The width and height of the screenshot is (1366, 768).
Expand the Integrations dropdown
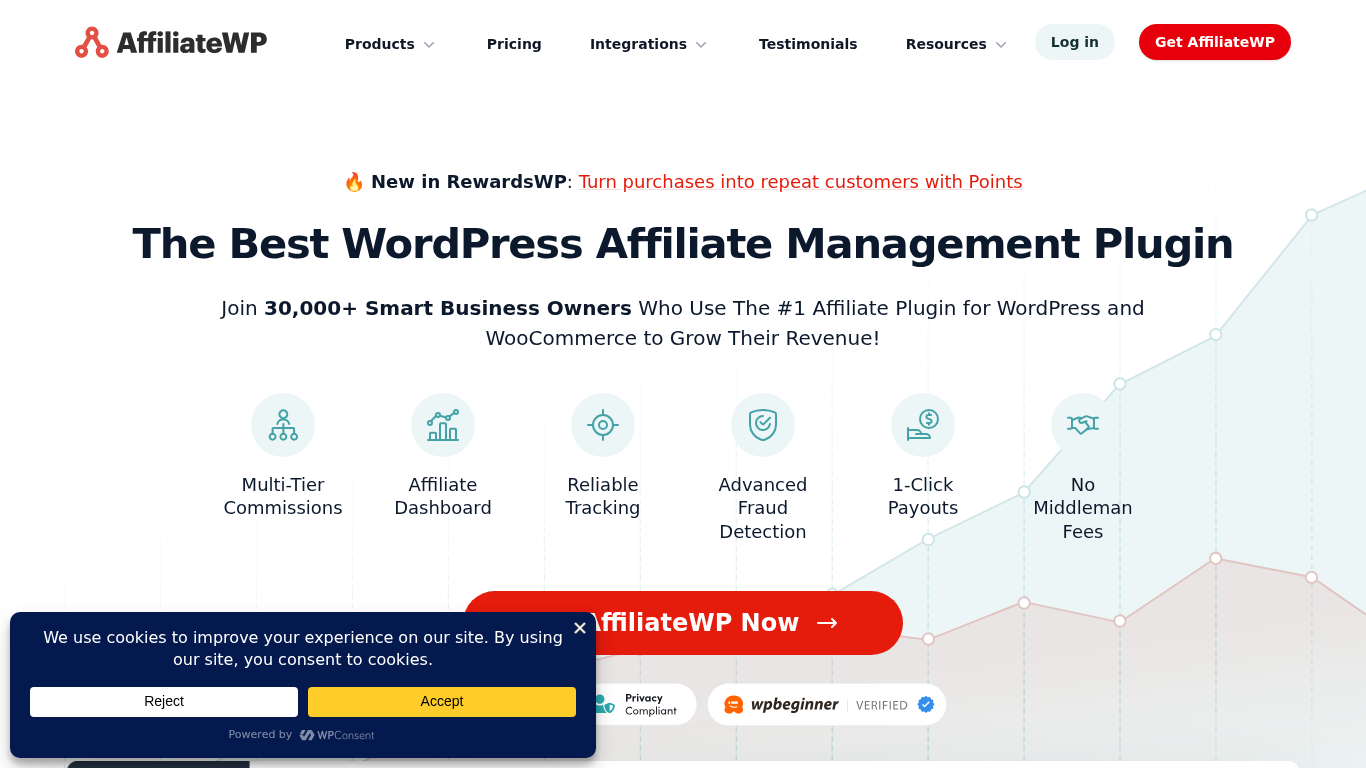coord(648,44)
